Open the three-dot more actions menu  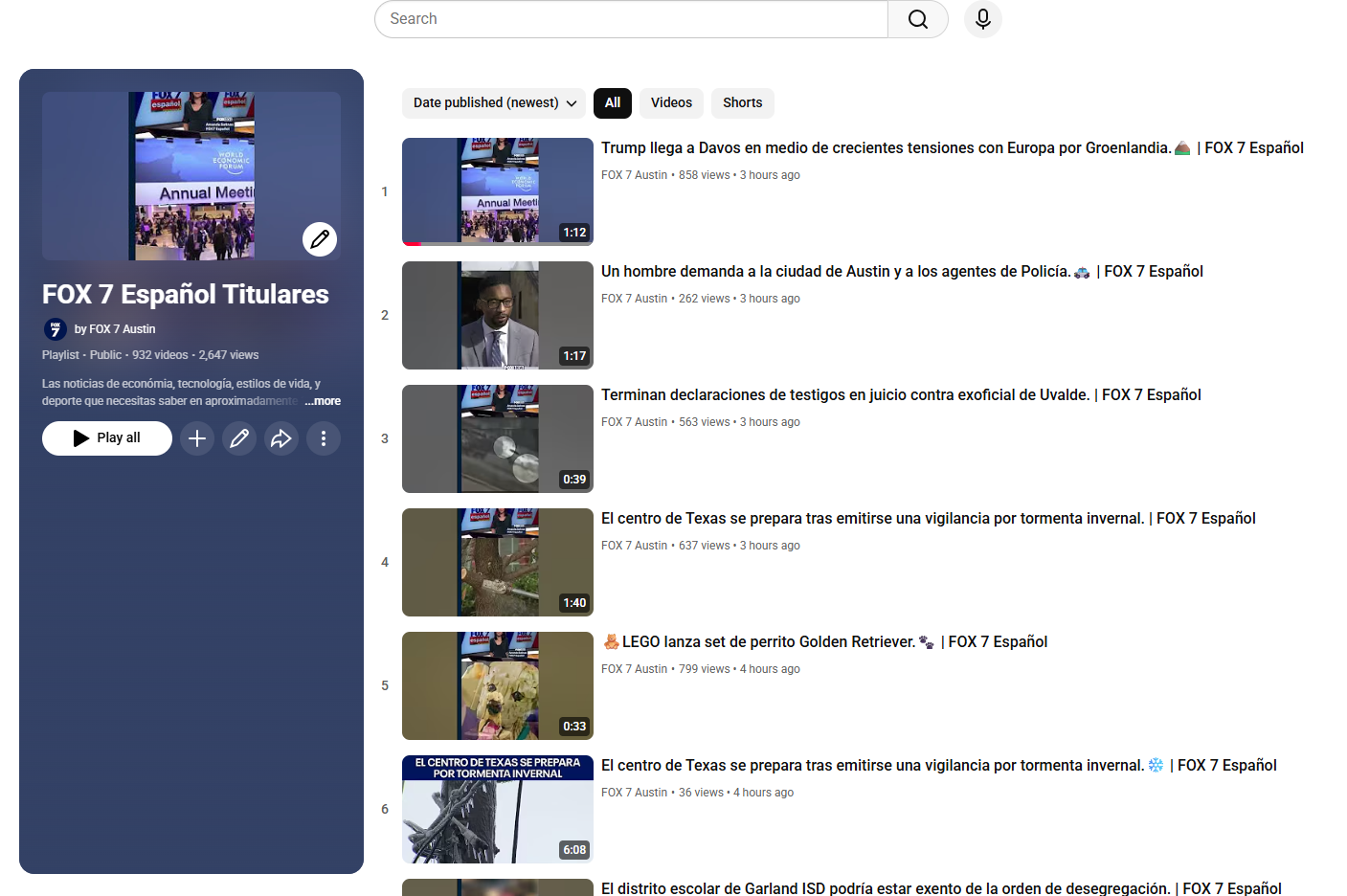click(324, 438)
